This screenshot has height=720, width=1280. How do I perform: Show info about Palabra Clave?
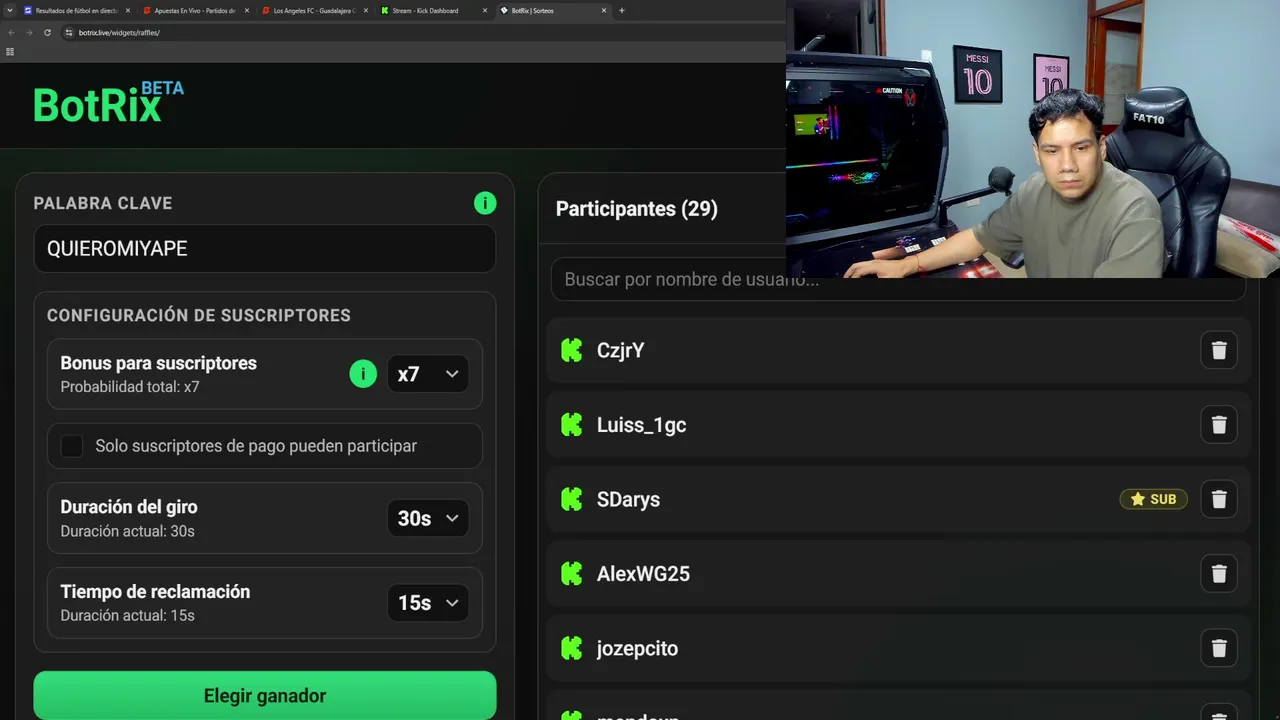(x=485, y=203)
